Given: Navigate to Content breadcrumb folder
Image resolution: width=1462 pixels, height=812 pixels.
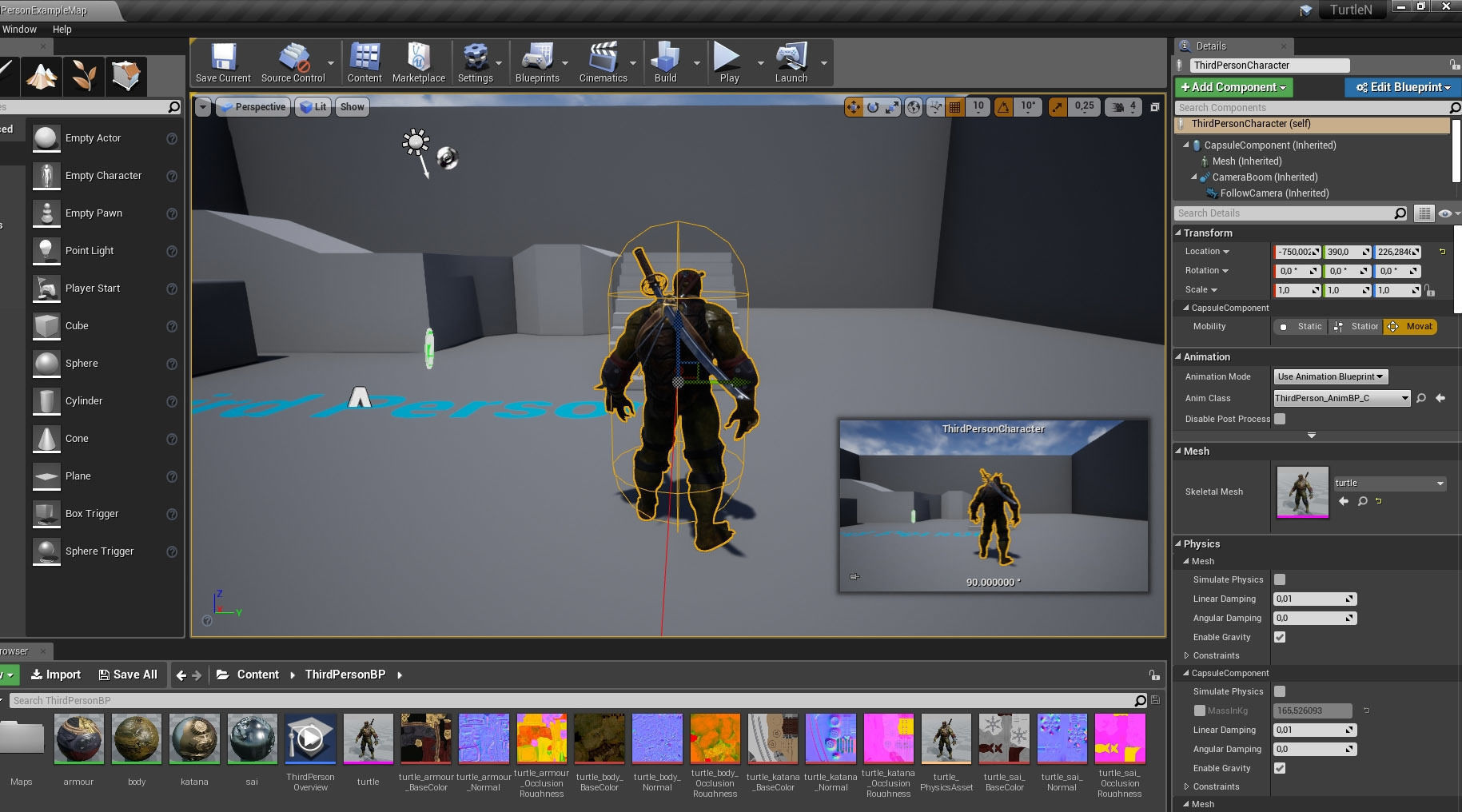Looking at the screenshot, I should click(x=258, y=675).
